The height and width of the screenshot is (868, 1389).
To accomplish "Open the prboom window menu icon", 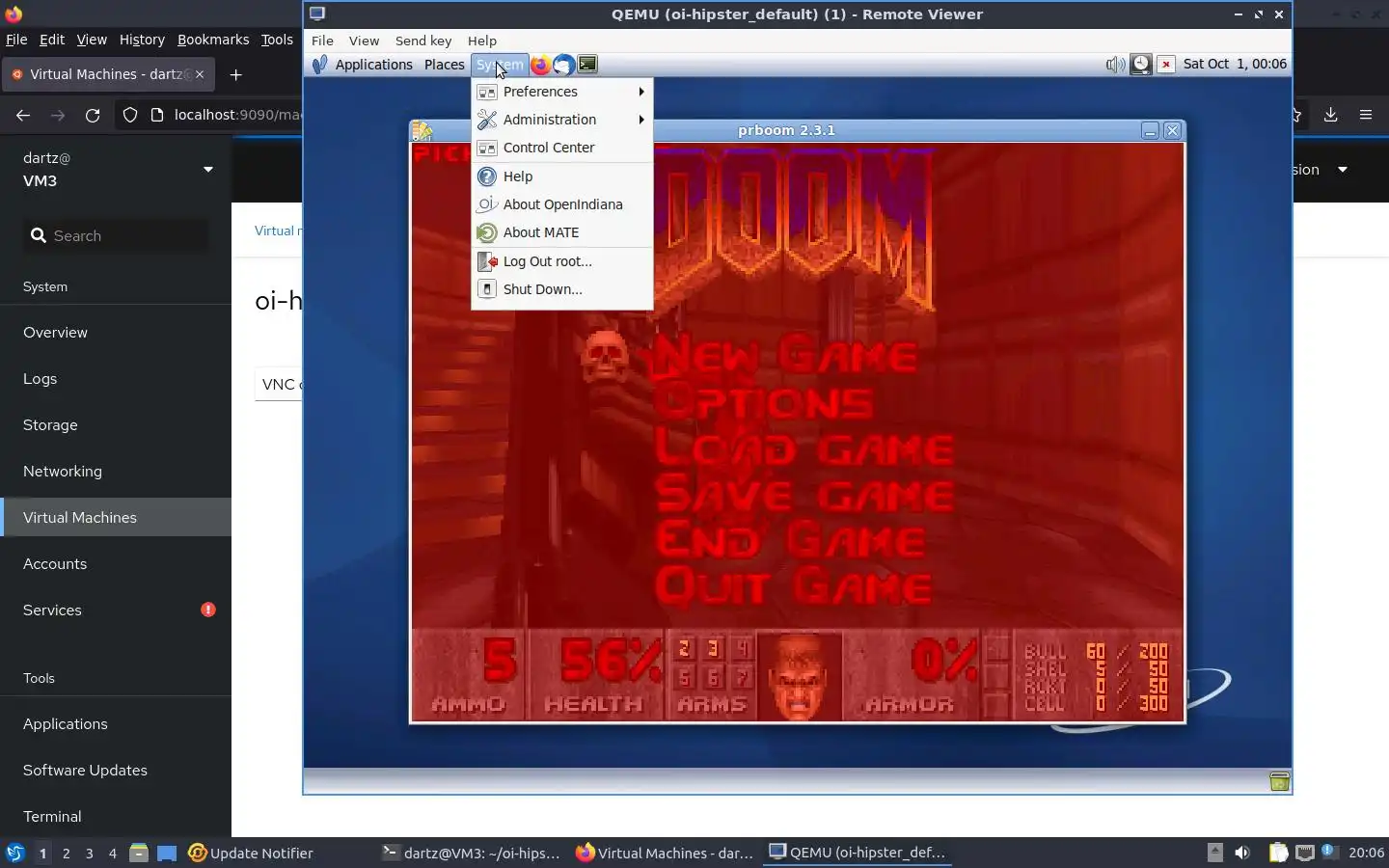I will 422,131.
